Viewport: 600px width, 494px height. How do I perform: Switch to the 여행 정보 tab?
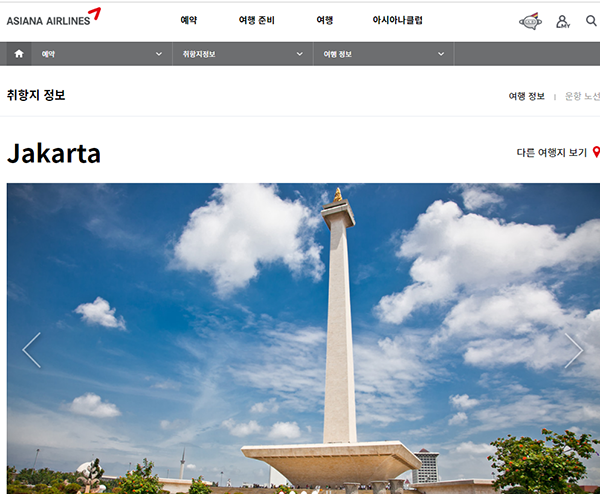tap(526, 96)
